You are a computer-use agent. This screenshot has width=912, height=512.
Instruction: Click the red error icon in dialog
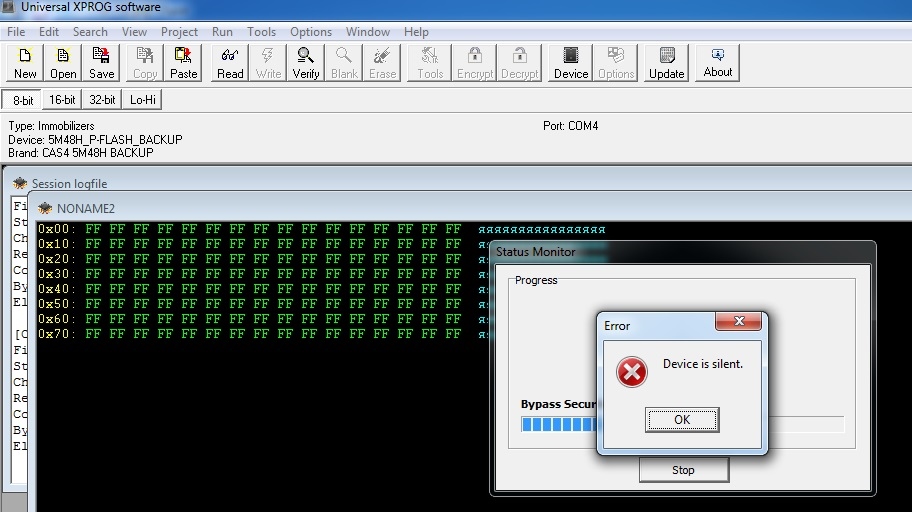coord(632,372)
